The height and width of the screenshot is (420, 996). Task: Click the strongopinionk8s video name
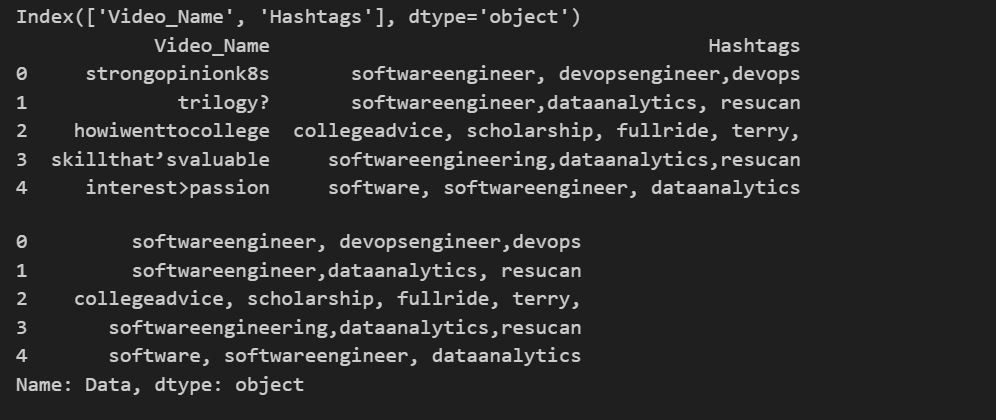(x=177, y=74)
